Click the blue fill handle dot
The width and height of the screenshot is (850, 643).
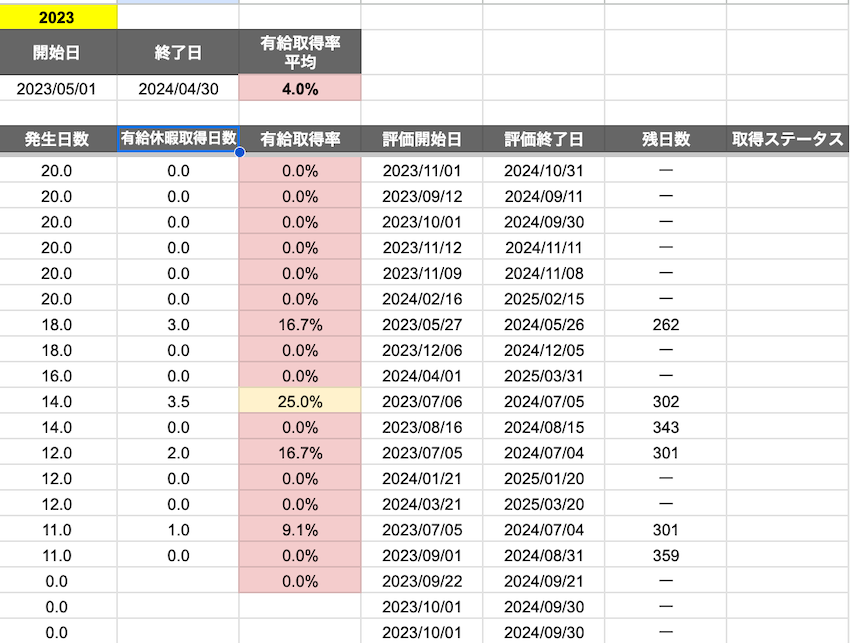coord(239,153)
